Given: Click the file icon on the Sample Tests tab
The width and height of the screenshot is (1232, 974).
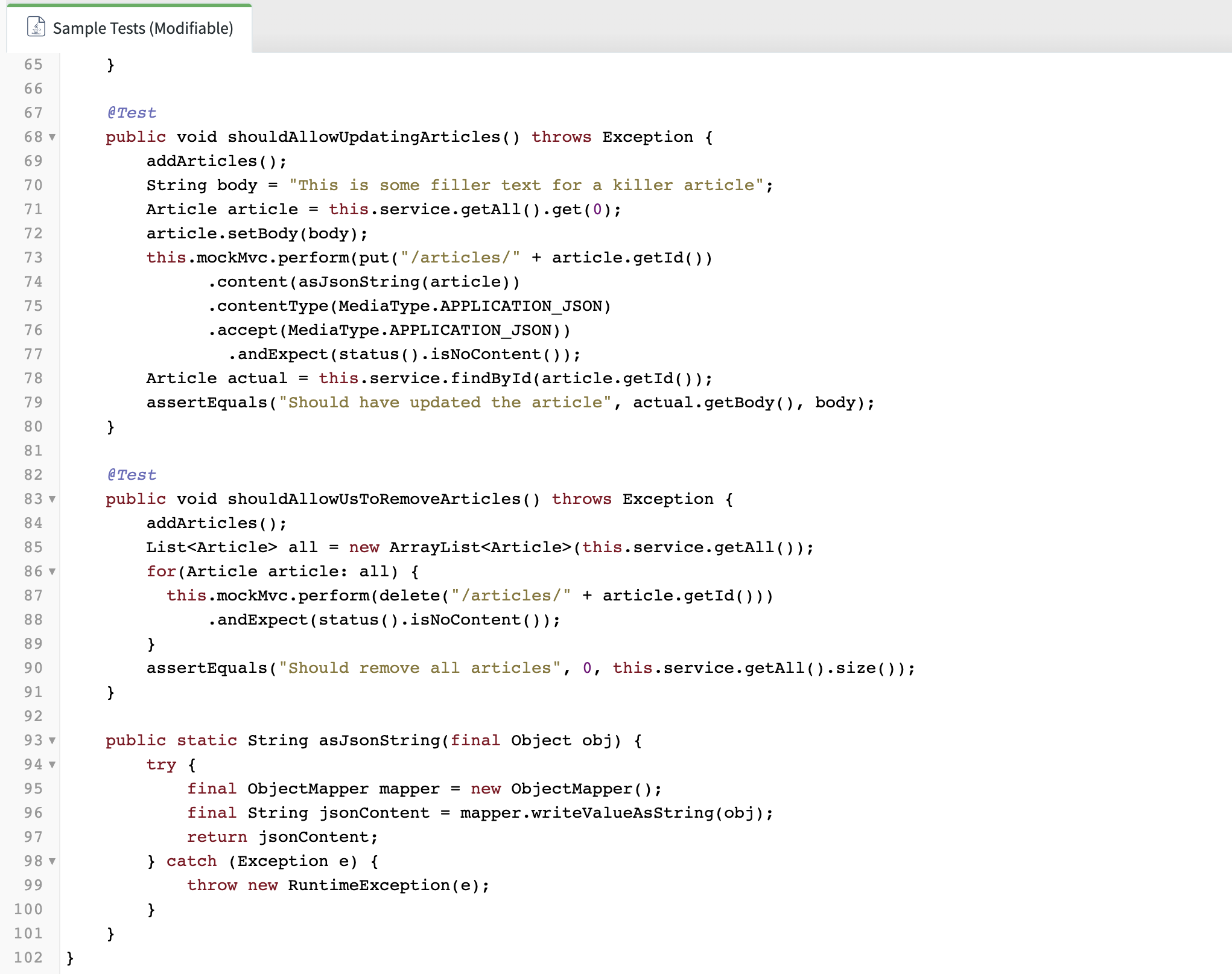Looking at the screenshot, I should [x=36, y=27].
